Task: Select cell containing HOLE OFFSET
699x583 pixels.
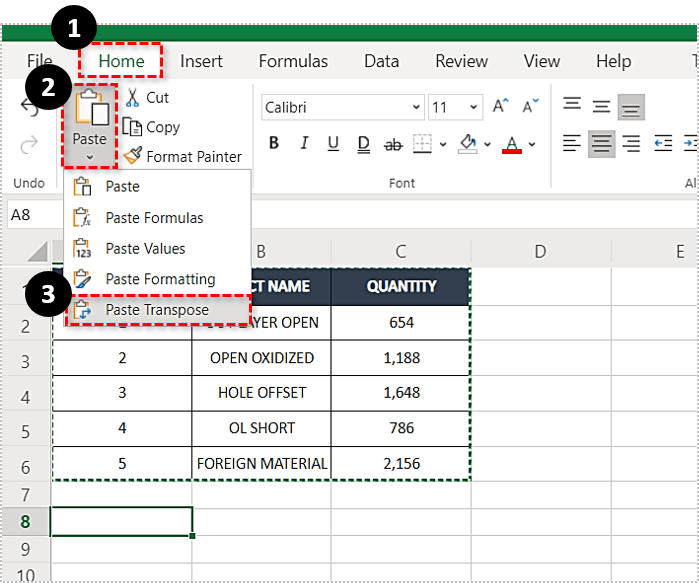Action: pyautogui.click(x=261, y=392)
